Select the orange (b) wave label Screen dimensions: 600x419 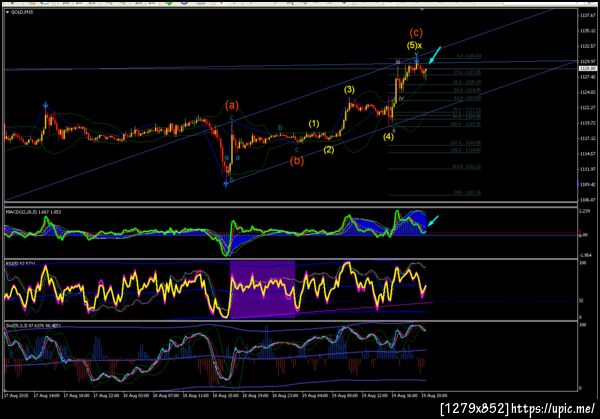[297, 161]
